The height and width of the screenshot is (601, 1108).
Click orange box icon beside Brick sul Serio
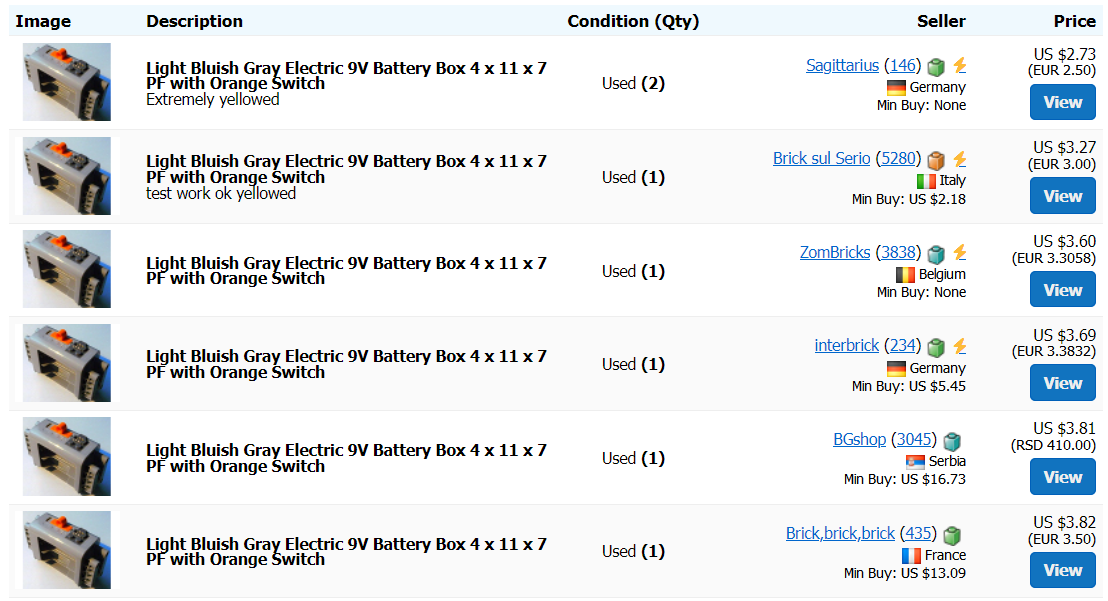click(936, 159)
